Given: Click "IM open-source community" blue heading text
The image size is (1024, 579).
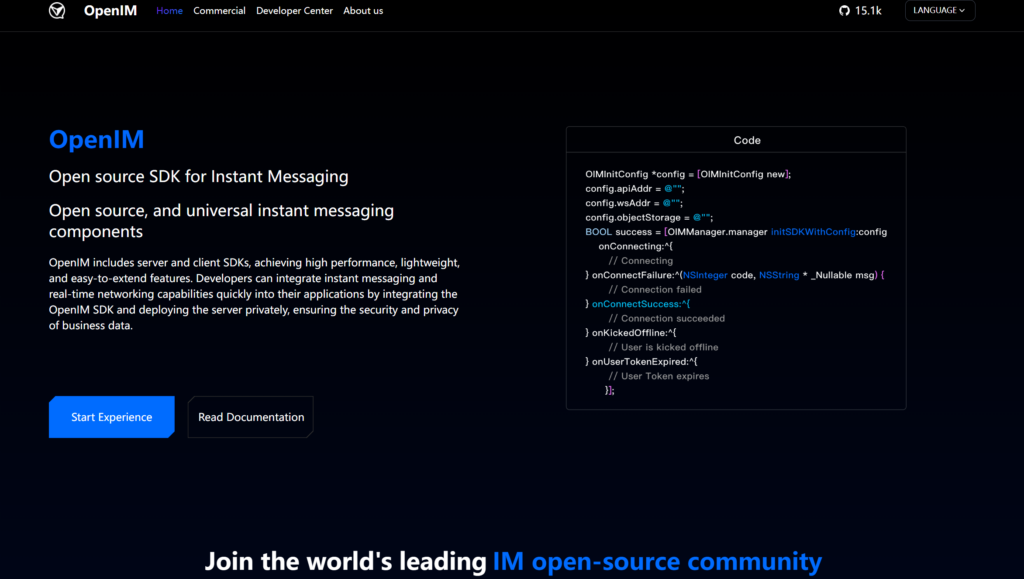Looking at the screenshot, I should [657, 562].
